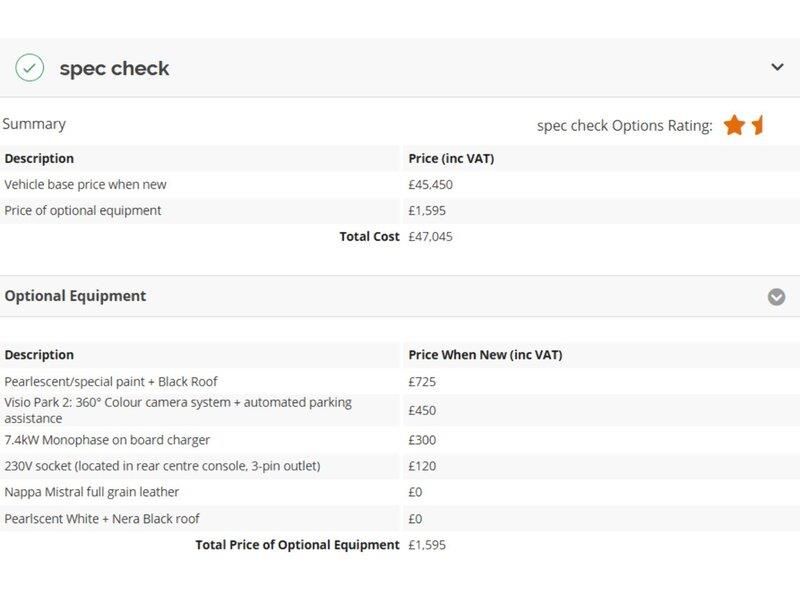Click the first full orange rating star

click(x=734, y=125)
